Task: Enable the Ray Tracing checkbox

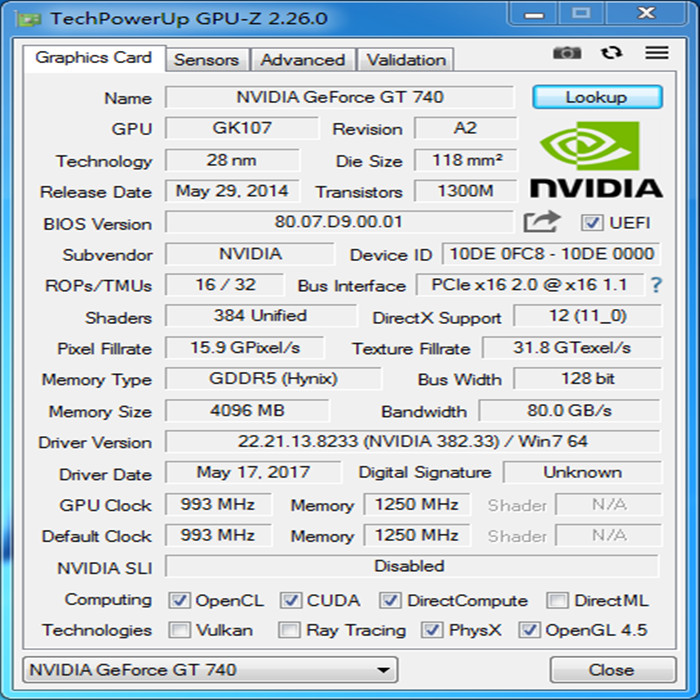Action: pyautogui.click(x=289, y=630)
